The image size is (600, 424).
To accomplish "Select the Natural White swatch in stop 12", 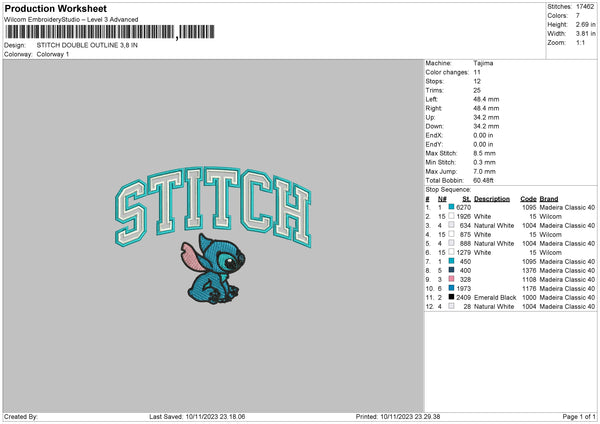I will point(452,306).
